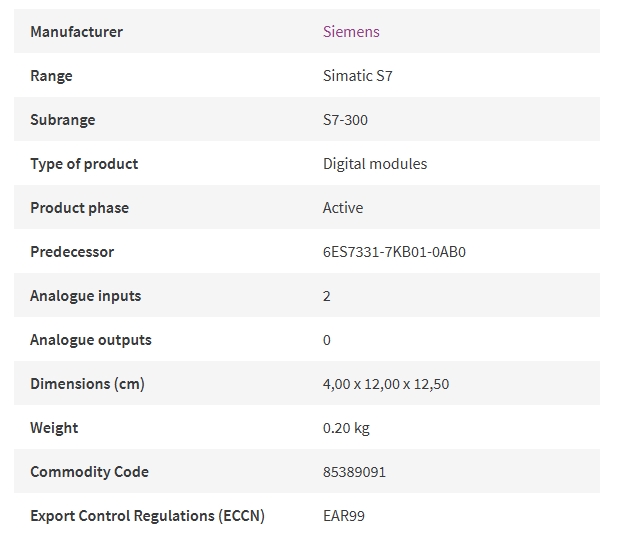Click the Manufacturer label
This screenshot has height=534, width=619.
(x=77, y=32)
